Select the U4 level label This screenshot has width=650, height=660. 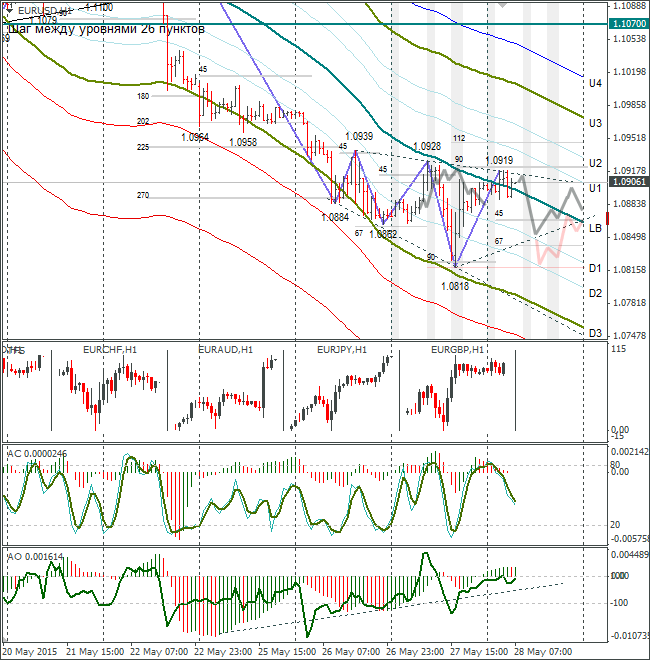coord(595,83)
